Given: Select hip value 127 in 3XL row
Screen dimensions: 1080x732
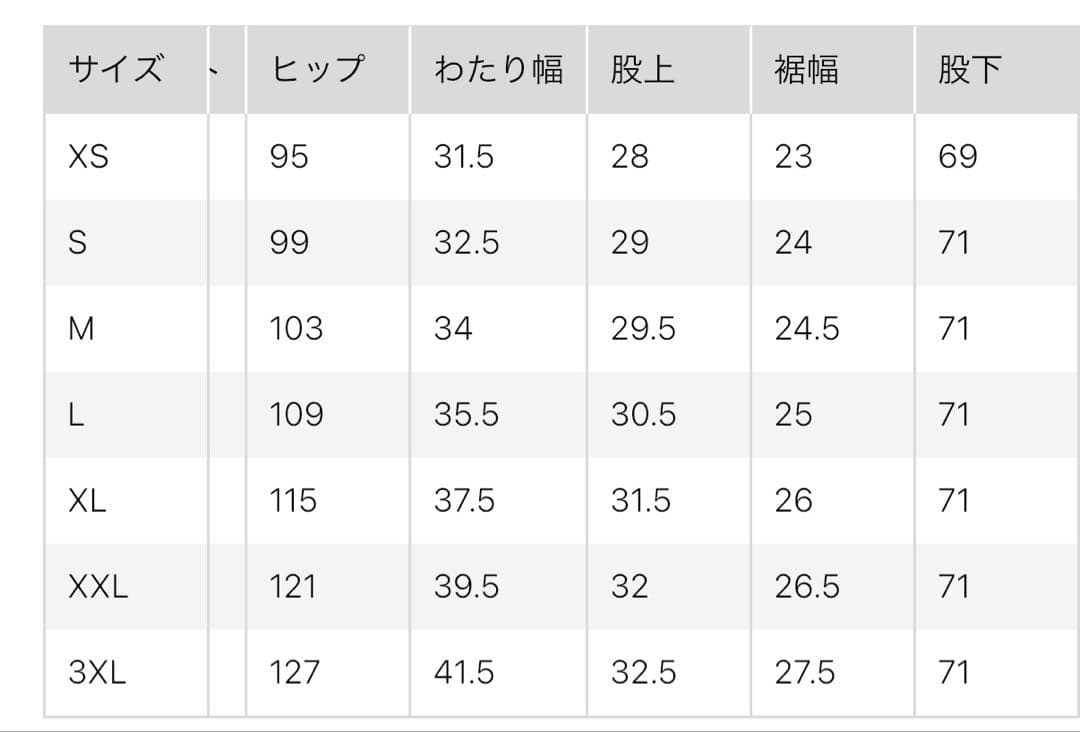Looking at the screenshot, I should pos(294,673).
